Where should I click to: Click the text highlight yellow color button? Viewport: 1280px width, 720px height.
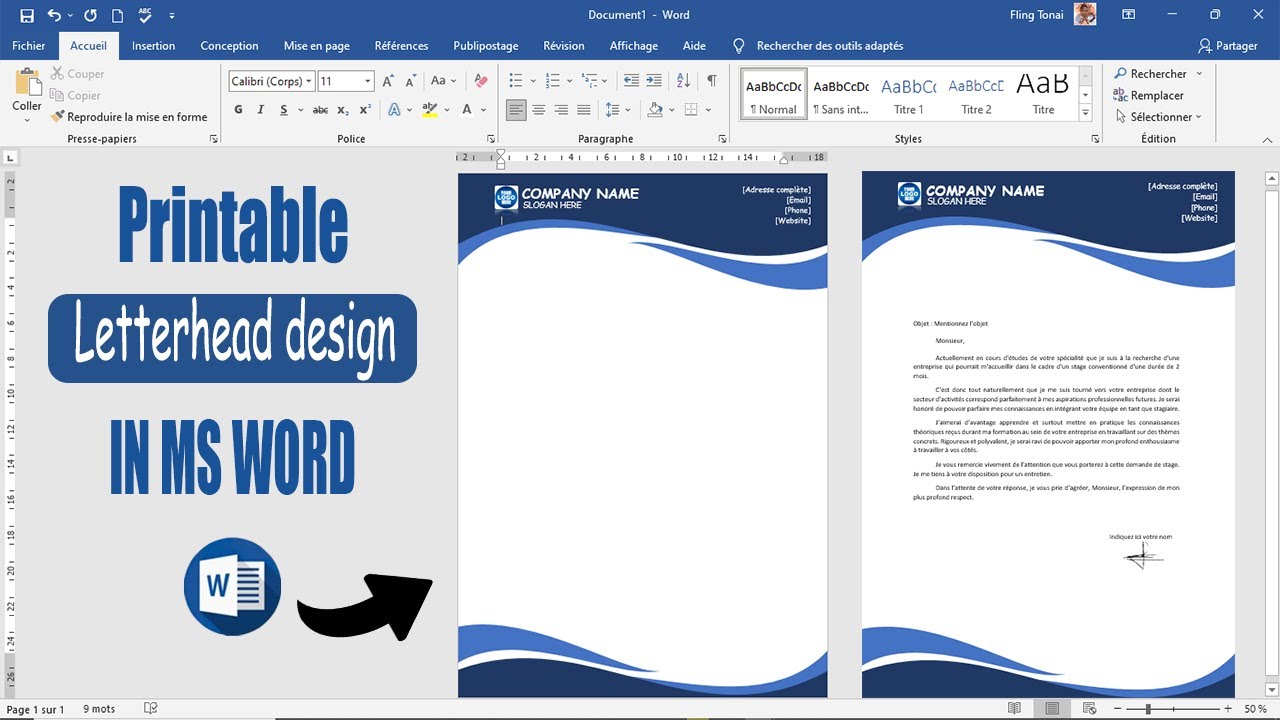[431, 110]
